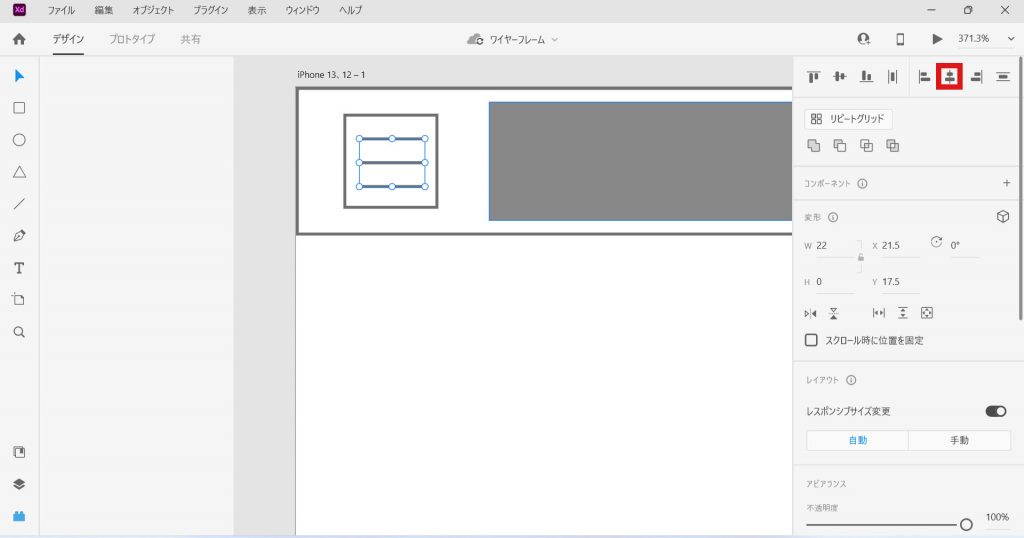Select the Zoom magnifier tool
This screenshot has height=538, width=1024.
tap(20, 332)
